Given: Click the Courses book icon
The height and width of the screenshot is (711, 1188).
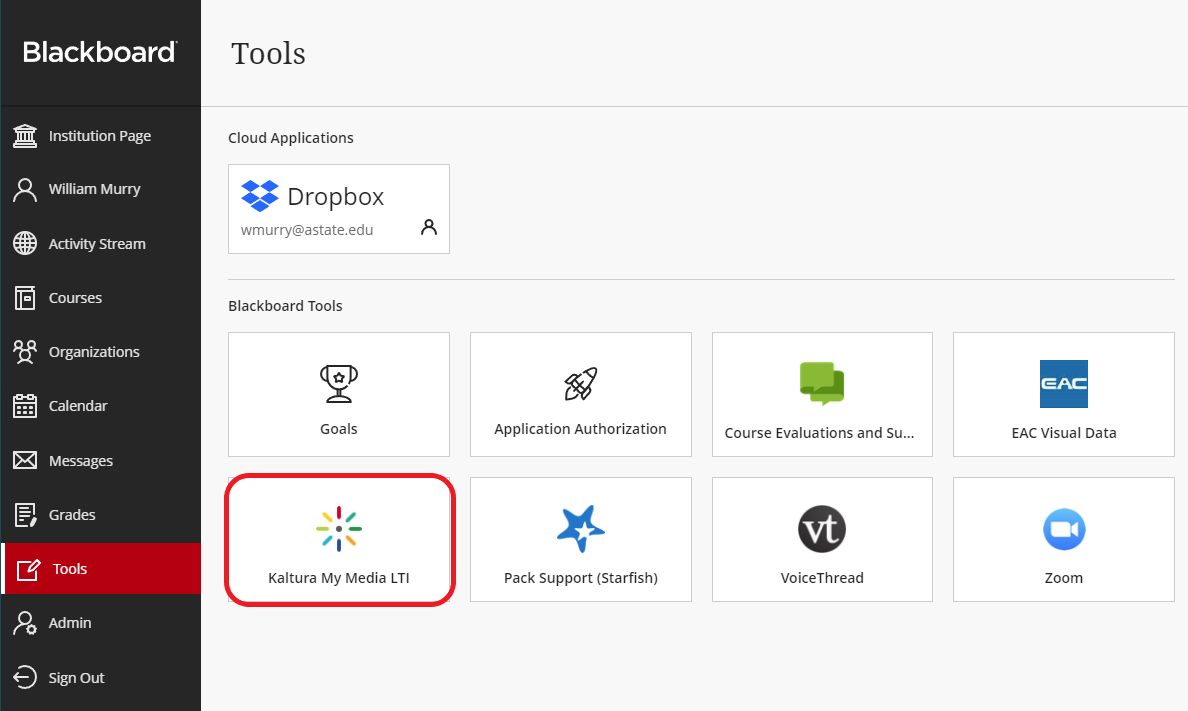Looking at the screenshot, I should (x=25, y=298).
